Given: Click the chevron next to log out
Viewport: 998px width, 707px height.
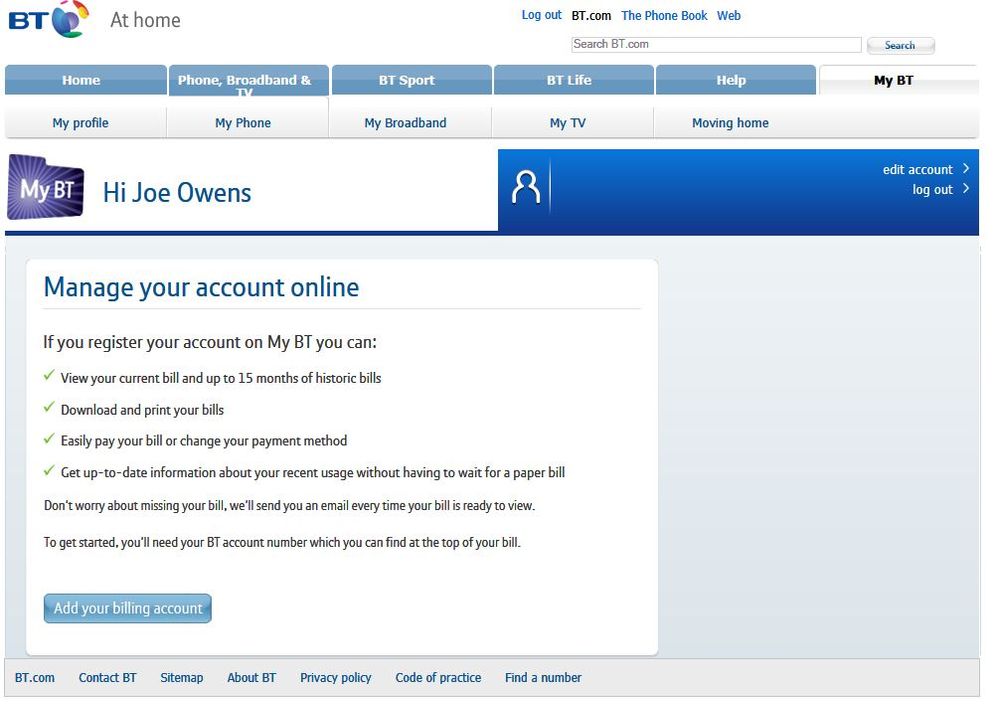Looking at the screenshot, I should [x=966, y=189].
